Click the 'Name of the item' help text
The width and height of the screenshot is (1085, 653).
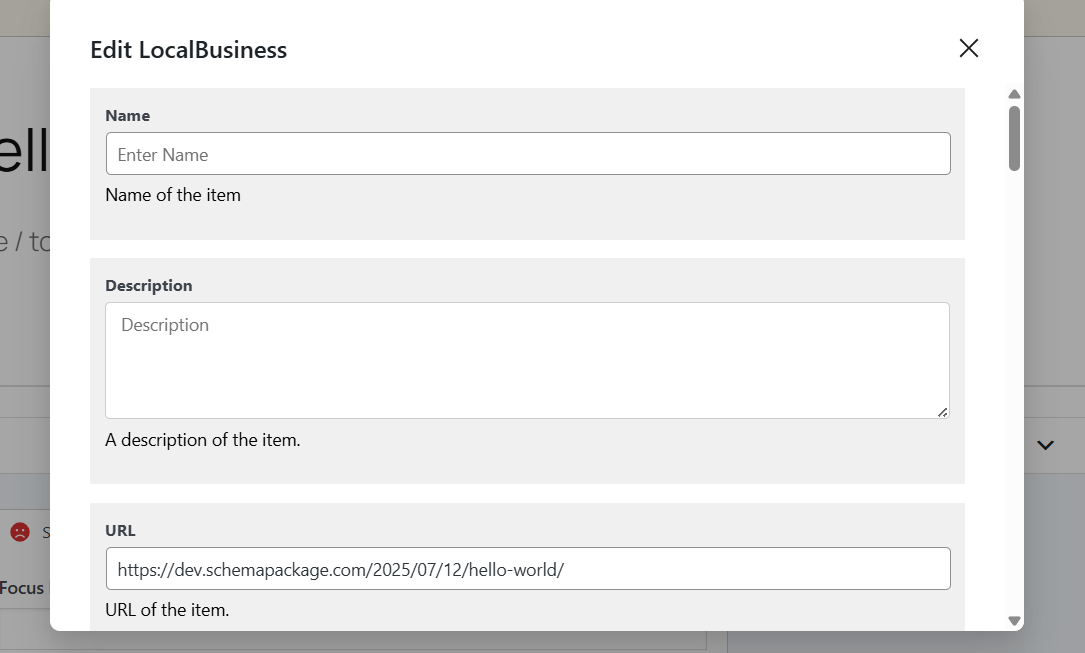(173, 195)
